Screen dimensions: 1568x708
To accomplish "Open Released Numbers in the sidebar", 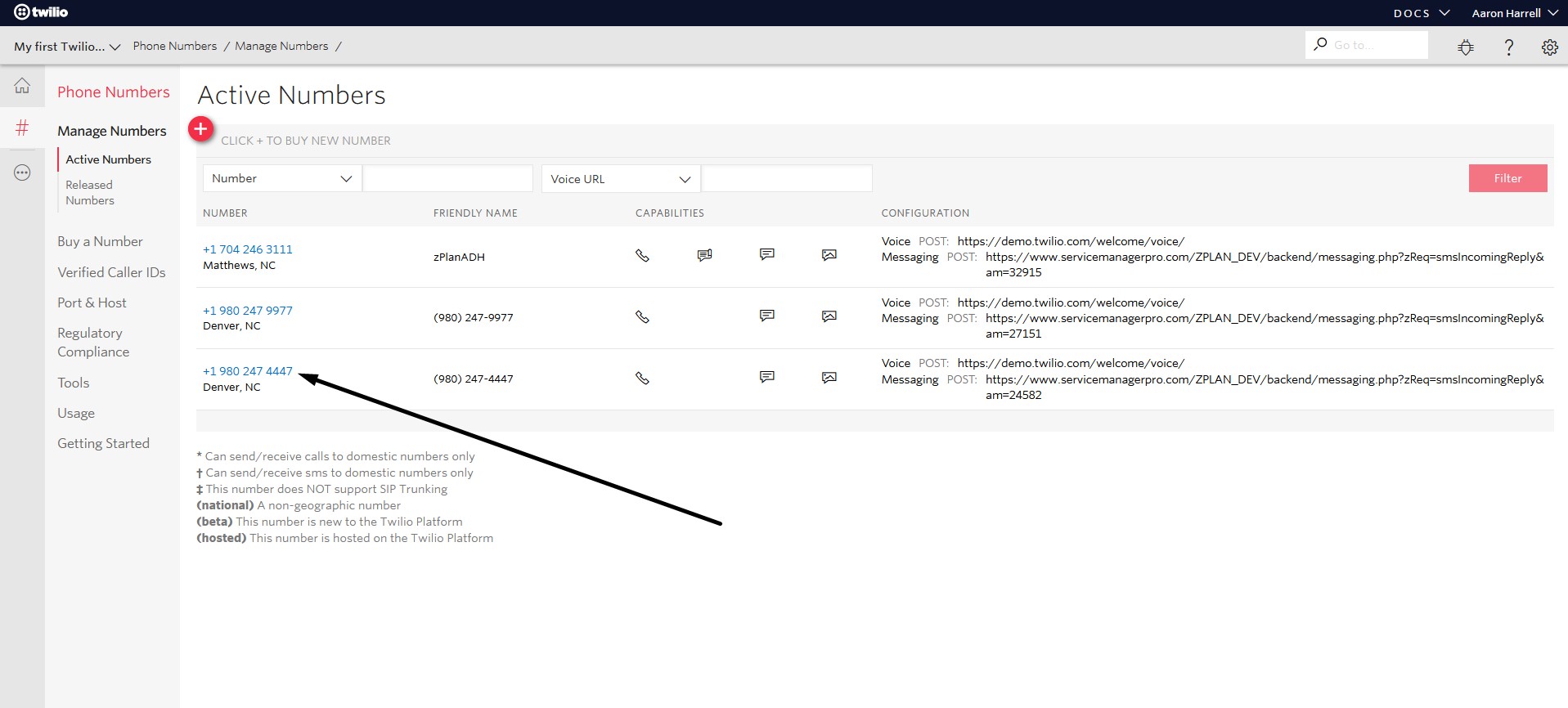I will point(90,193).
